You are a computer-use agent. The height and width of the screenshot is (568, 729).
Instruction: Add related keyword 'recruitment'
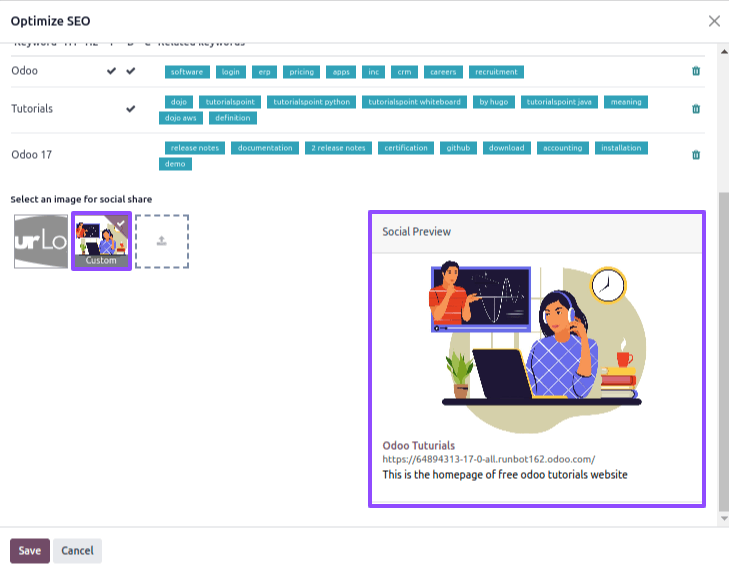tap(496, 72)
